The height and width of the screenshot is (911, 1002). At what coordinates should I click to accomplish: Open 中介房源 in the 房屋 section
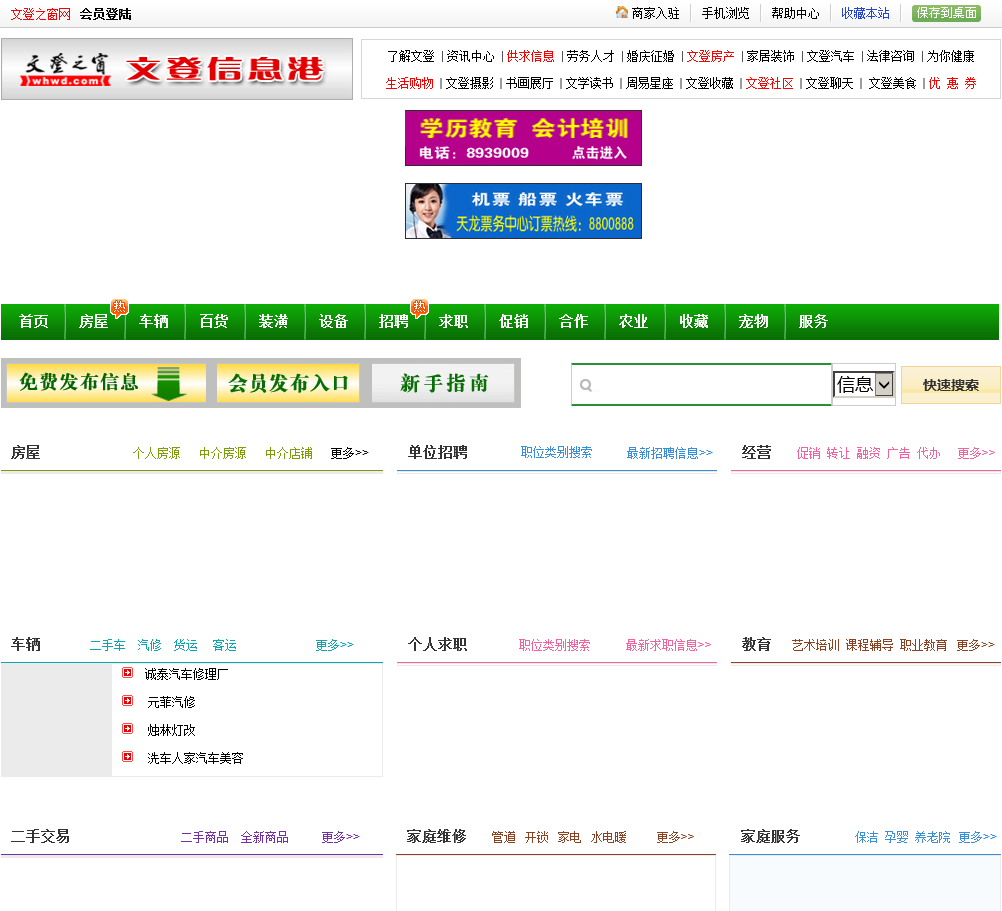pyautogui.click(x=222, y=454)
